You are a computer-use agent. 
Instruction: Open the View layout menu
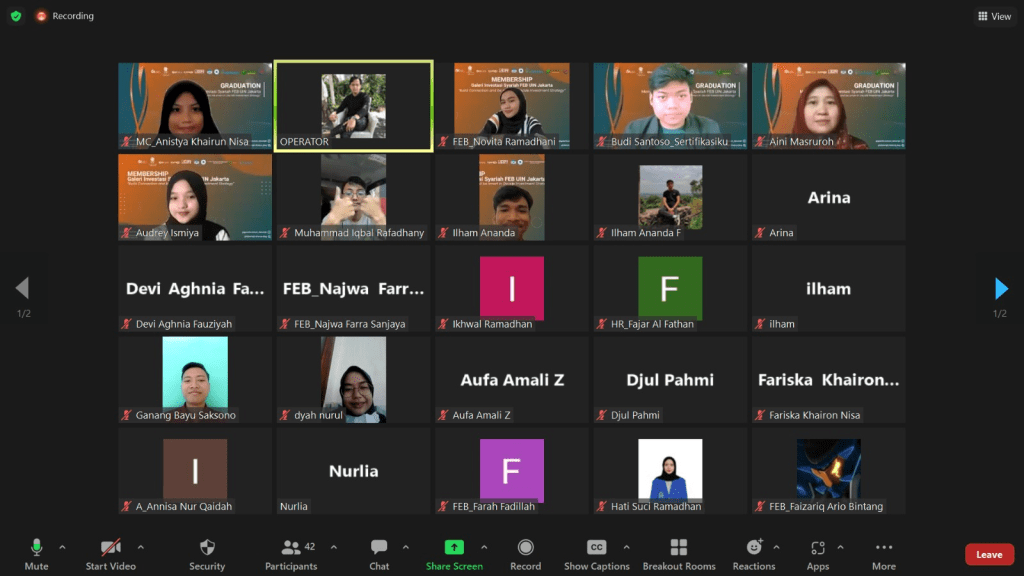click(x=994, y=16)
